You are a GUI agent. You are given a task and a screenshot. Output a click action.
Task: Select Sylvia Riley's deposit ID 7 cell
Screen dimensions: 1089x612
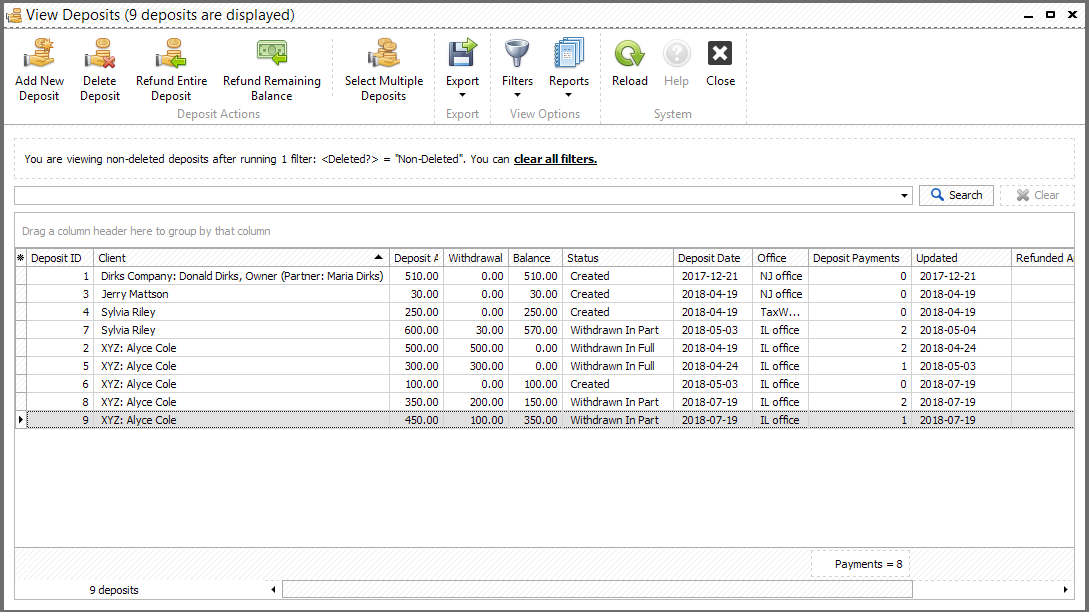tap(60, 330)
